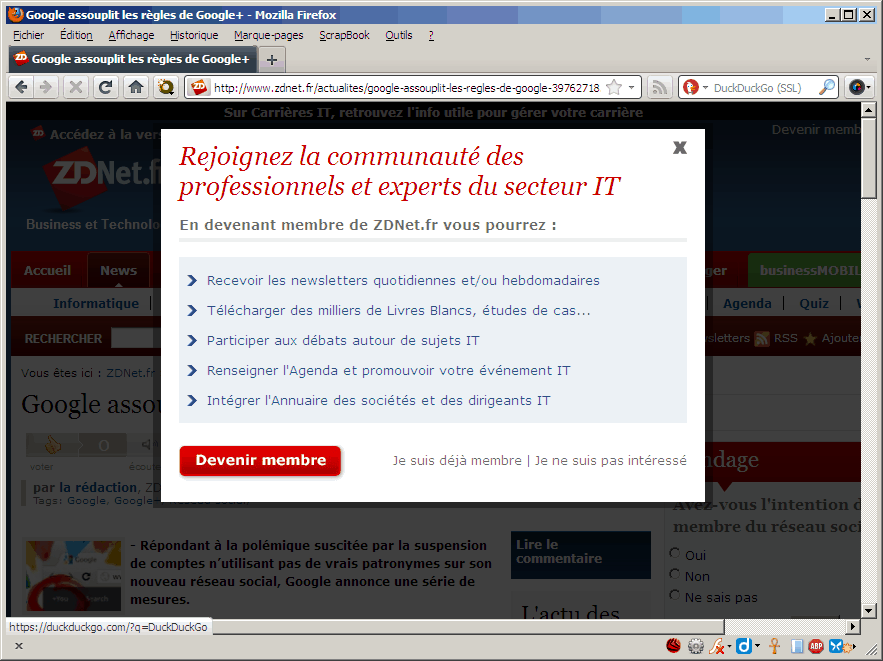
Task: Click the ZDNet site icon in address bar
Action: [x=199, y=87]
